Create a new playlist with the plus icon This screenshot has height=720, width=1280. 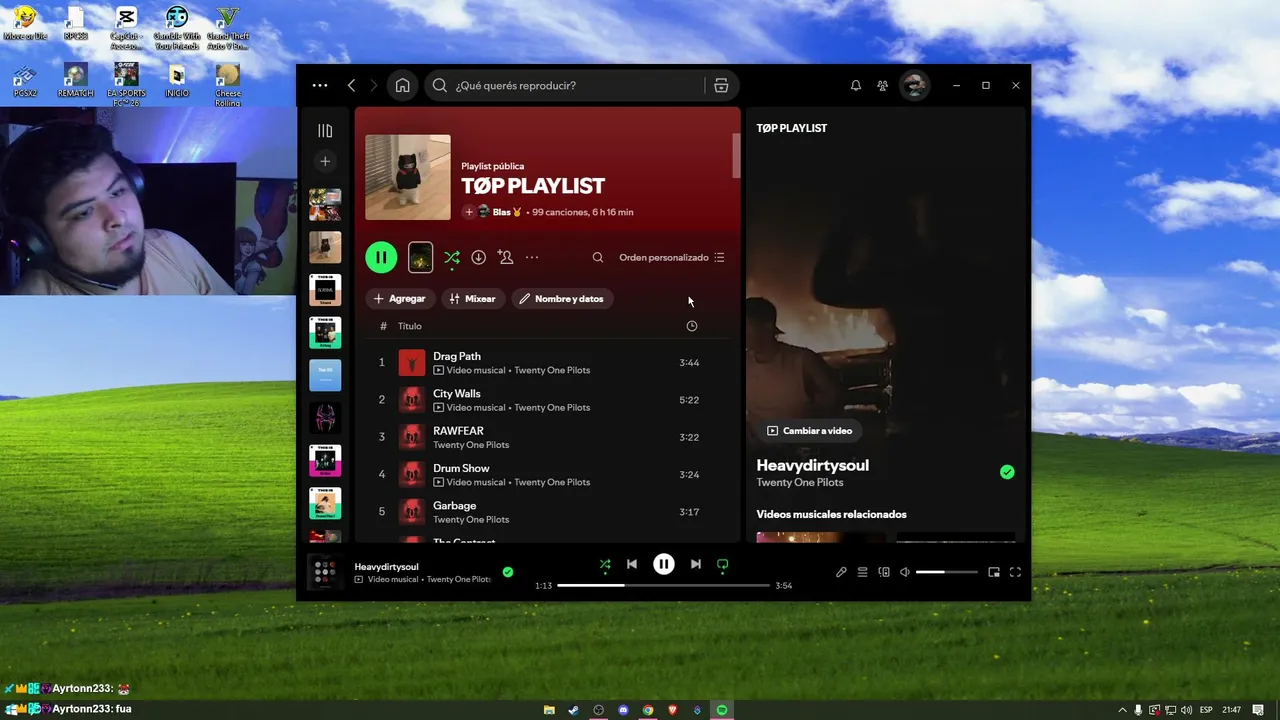coord(325,161)
